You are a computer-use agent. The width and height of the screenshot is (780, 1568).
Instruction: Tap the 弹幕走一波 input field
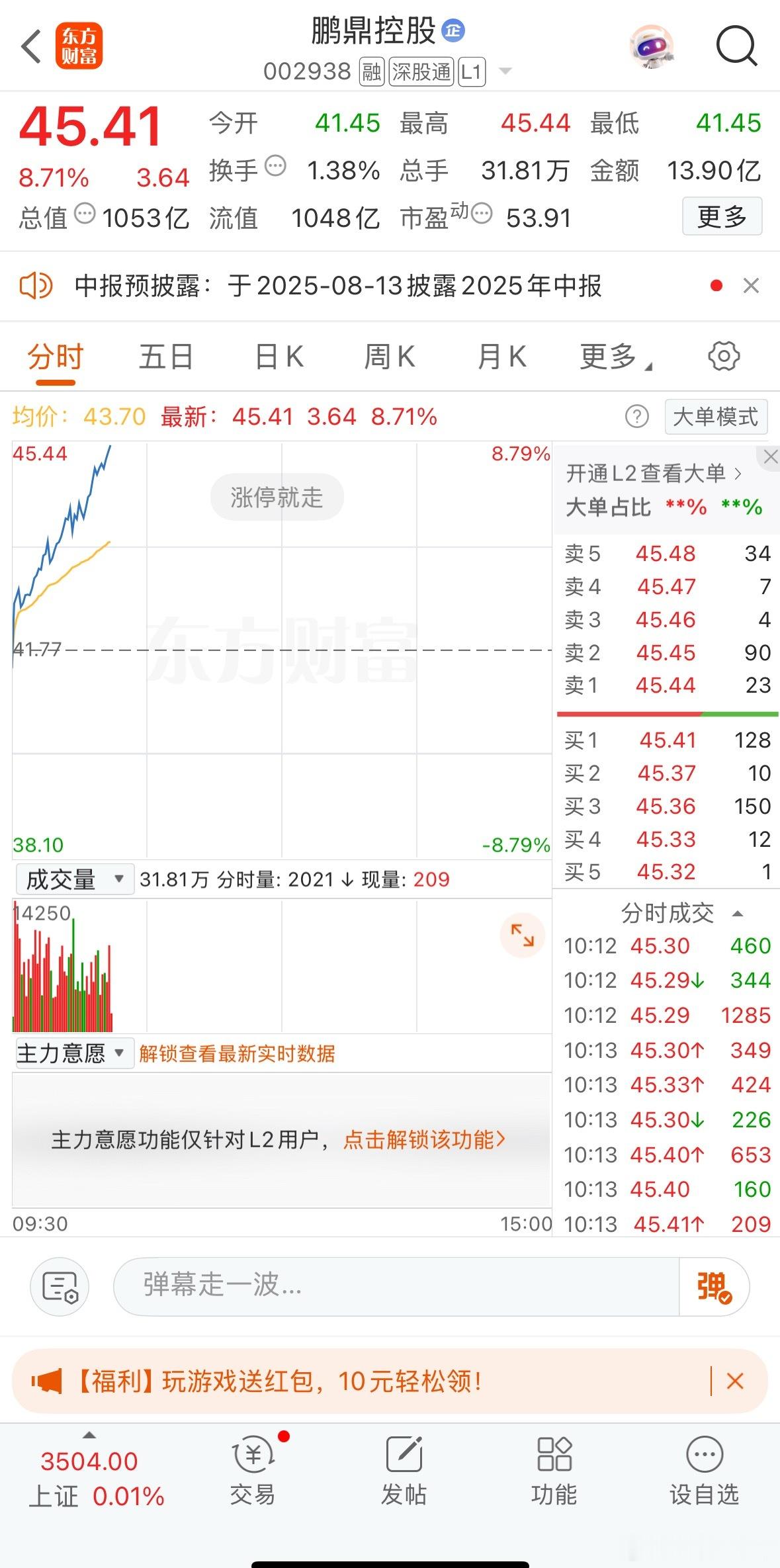[x=397, y=1286]
